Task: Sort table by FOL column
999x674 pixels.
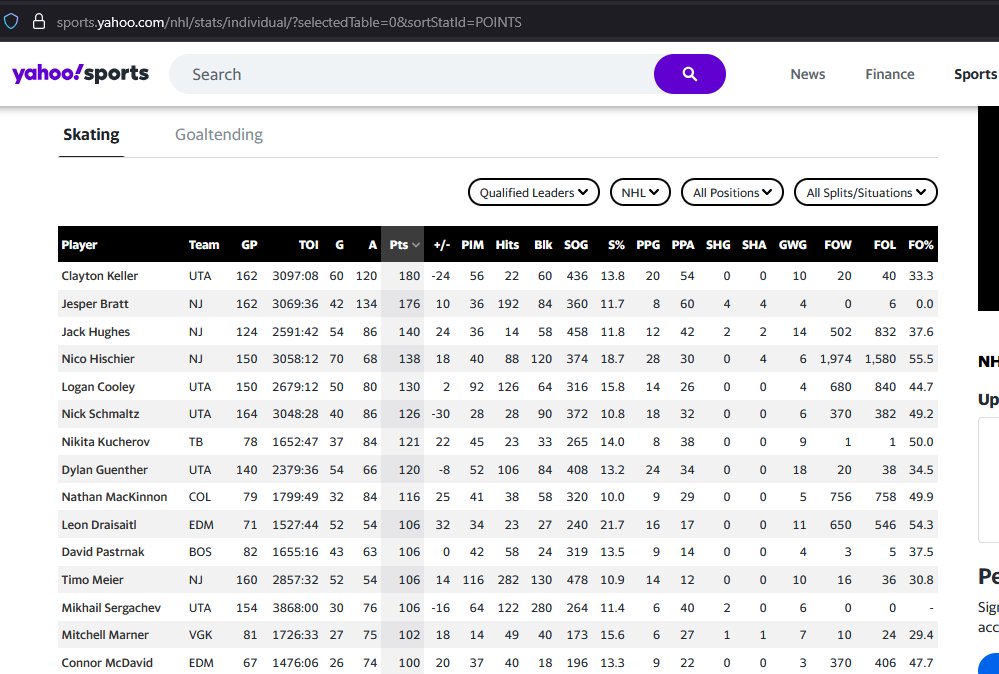Action: pos(885,245)
